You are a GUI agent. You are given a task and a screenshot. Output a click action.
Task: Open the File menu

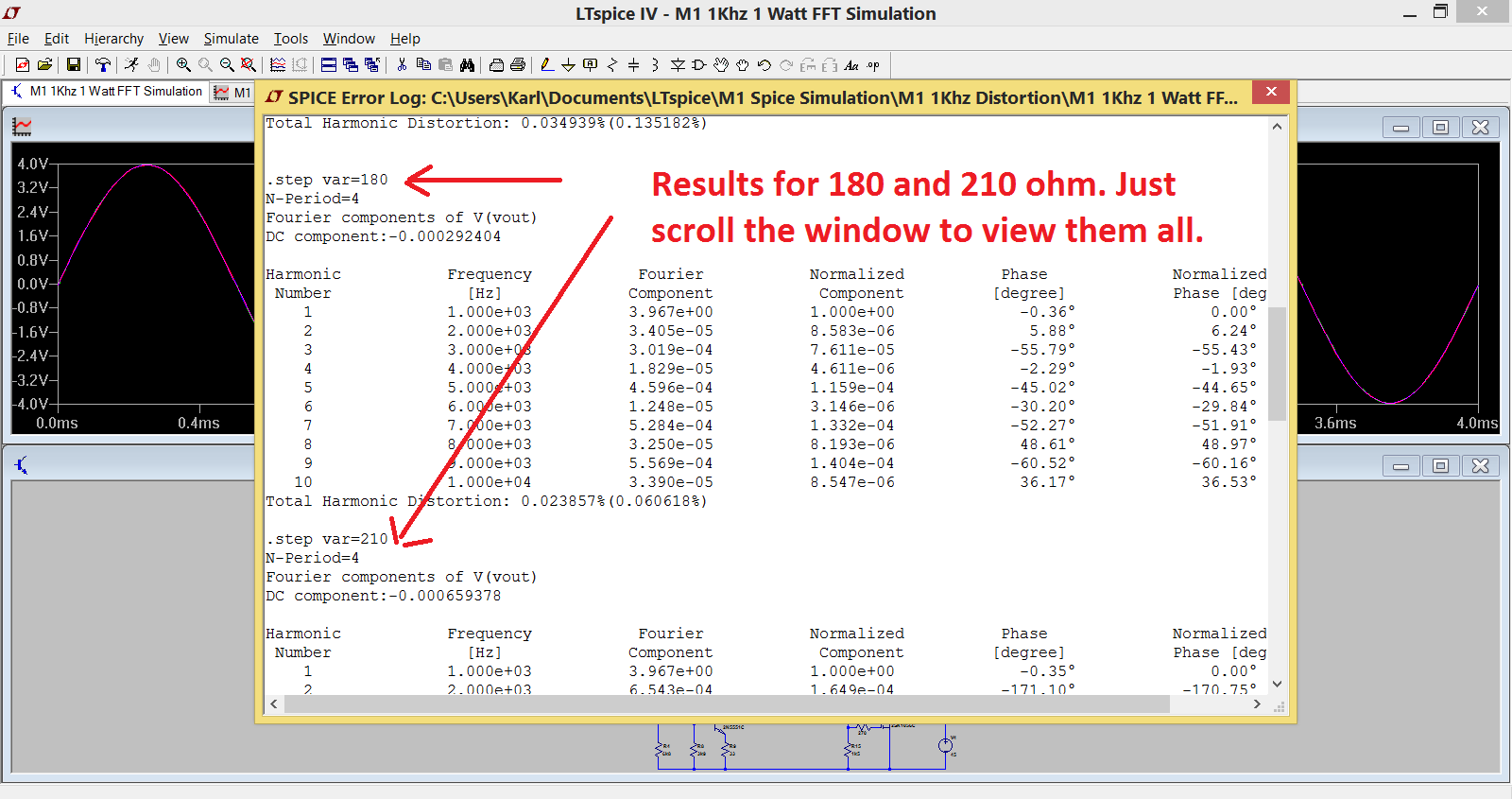pyautogui.click(x=18, y=39)
